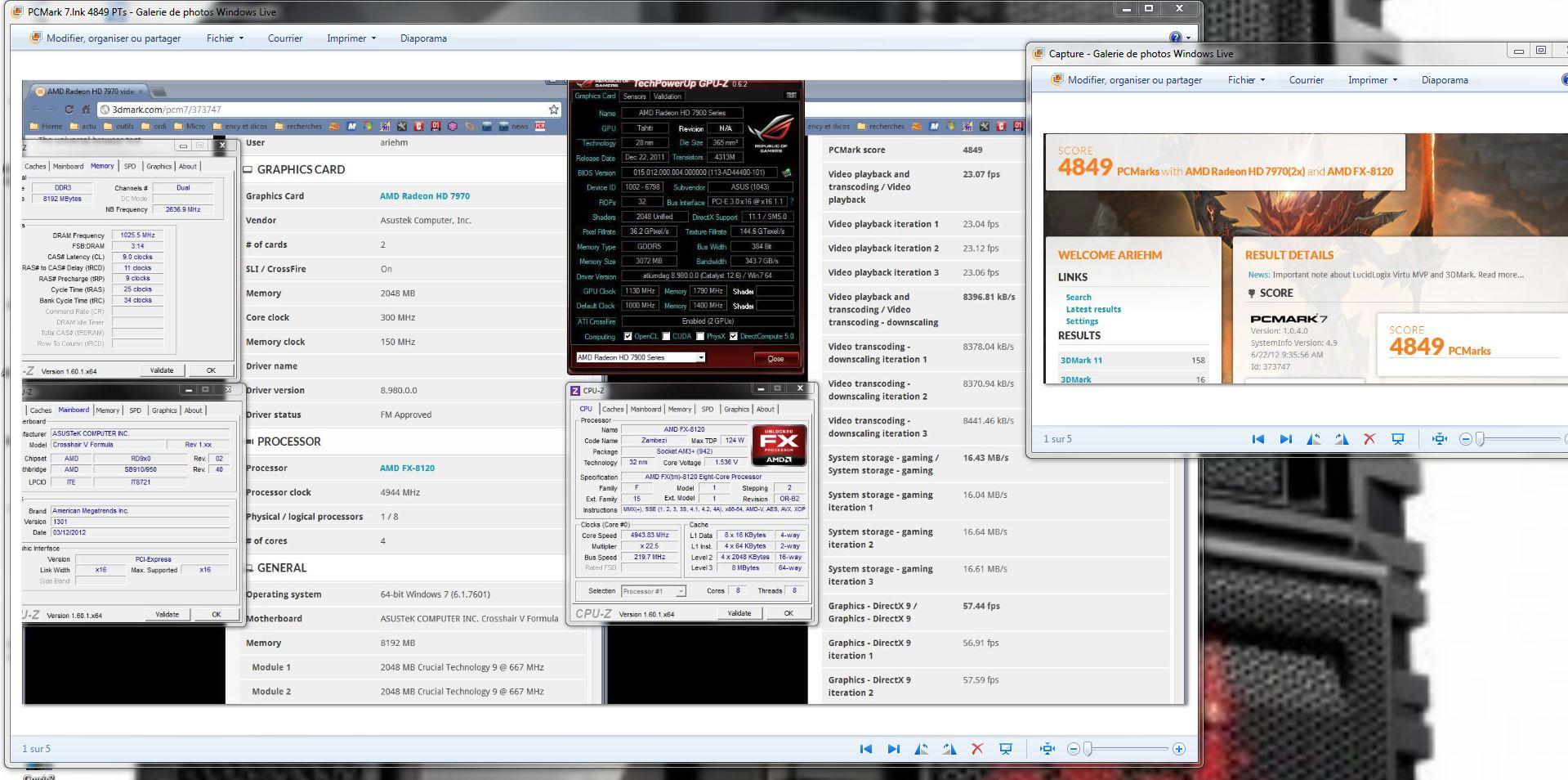Click AMD FX-8120 processor link
This screenshot has width=1568, height=780.
407,468
